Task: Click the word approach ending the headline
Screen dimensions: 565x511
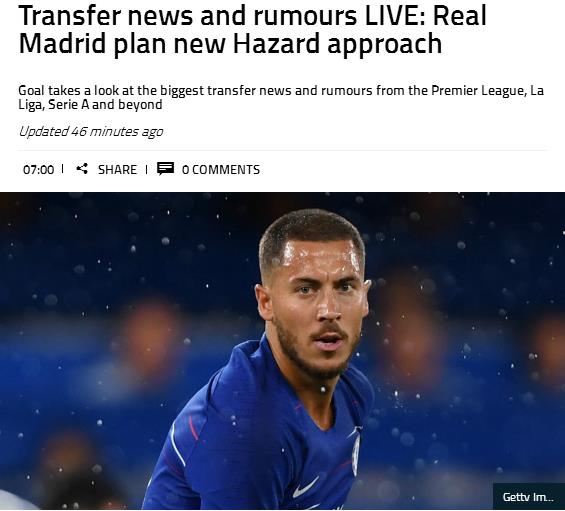Action: (x=384, y=45)
